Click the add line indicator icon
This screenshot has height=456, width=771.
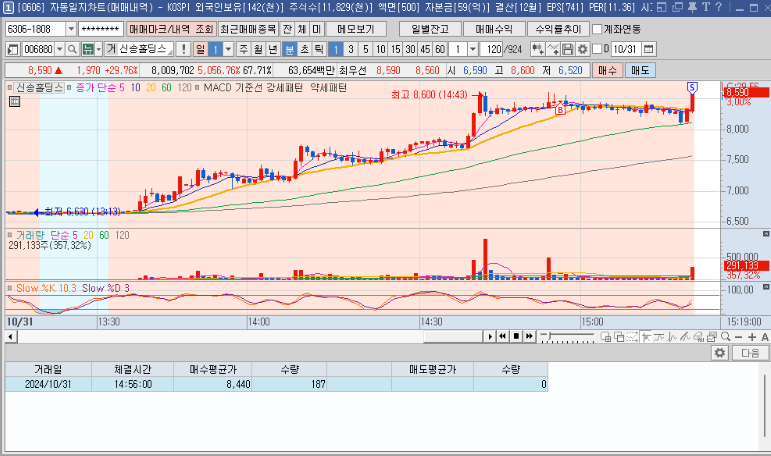tap(553, 49)
